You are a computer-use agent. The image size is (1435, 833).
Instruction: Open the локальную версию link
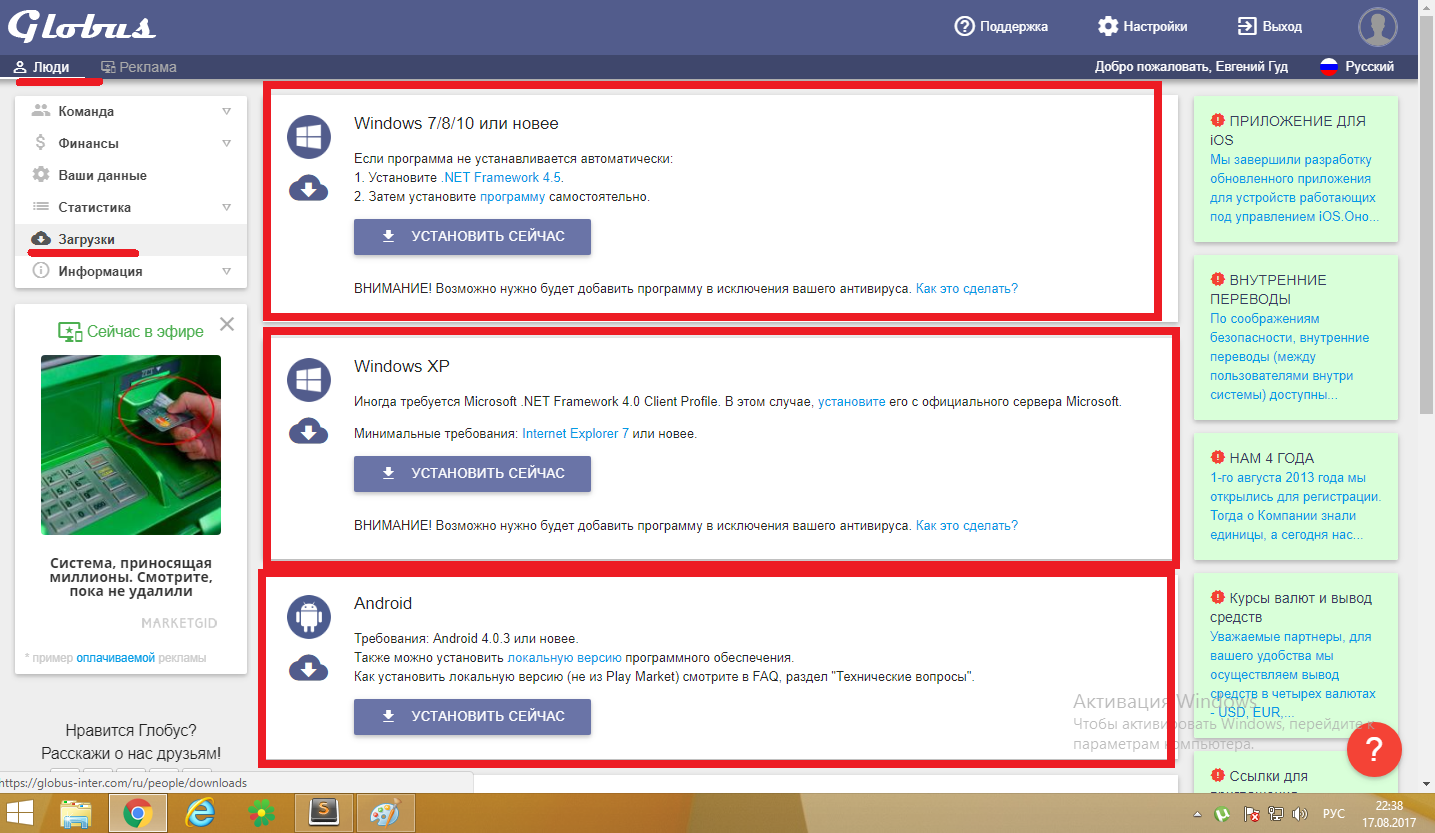[x=565, y=658]
